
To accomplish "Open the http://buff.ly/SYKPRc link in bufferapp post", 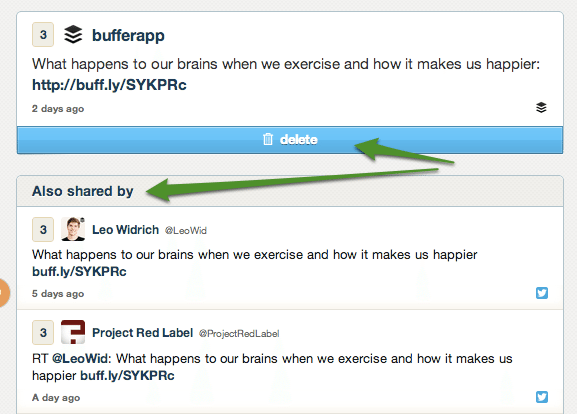I will click(109, 85).
